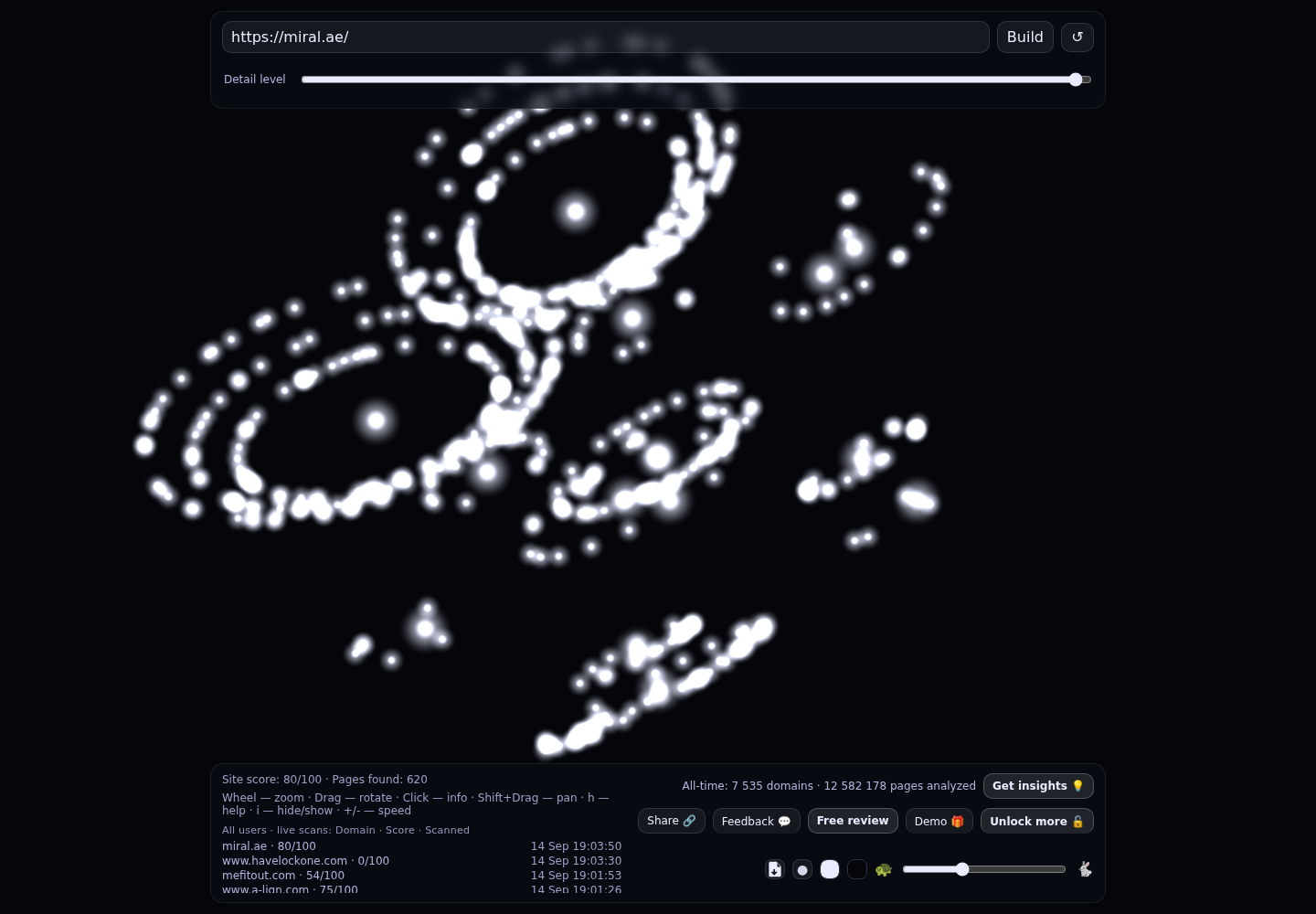Click the Detail level label
This screenshot has height=914, width=1316.
(x=255, y=80)
